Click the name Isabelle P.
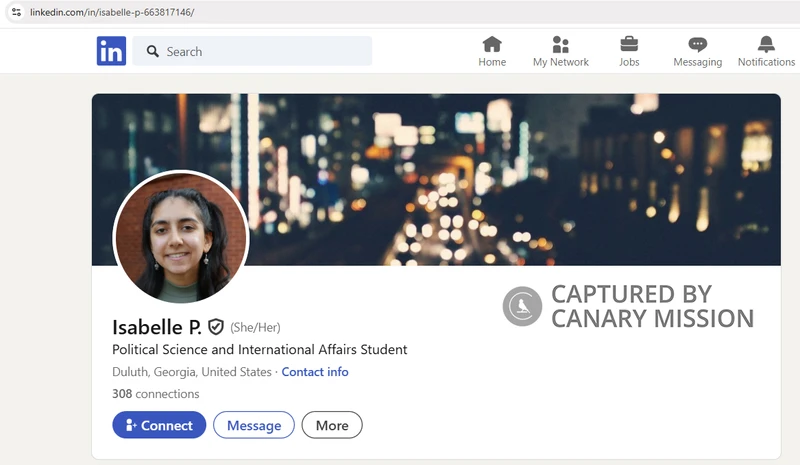The image size is (800, 465). click(157, 327)
